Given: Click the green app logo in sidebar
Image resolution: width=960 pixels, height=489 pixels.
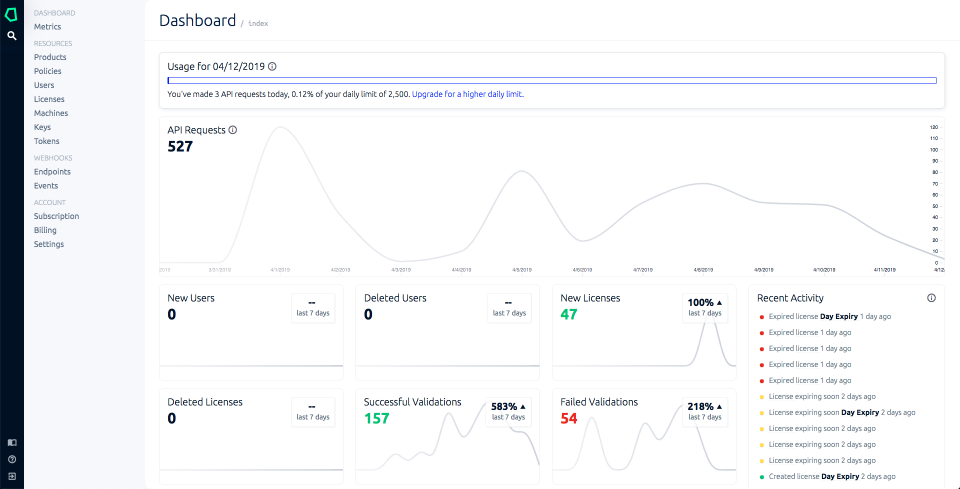Looking at the screenshot, I should 11,13.
